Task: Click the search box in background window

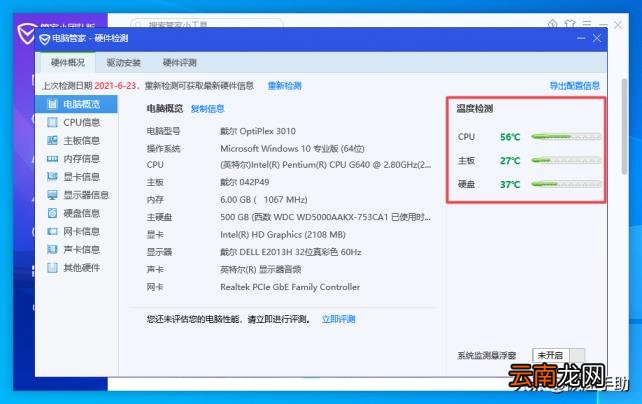Action: tap(207, 24)
